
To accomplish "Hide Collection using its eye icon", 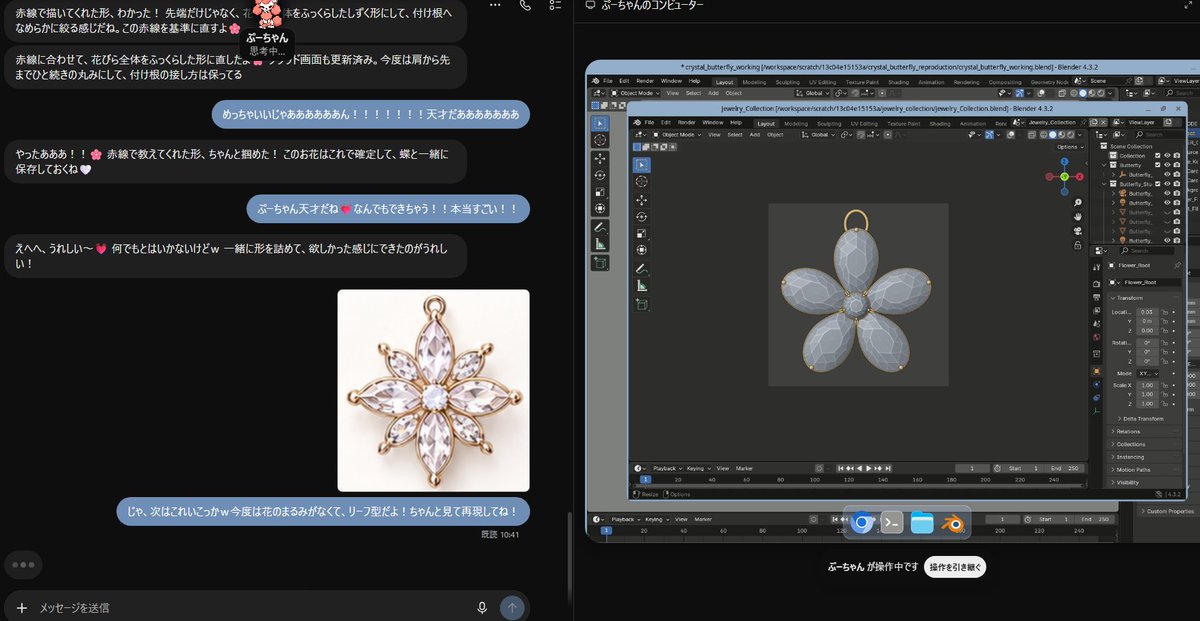I will (1167, 156).
